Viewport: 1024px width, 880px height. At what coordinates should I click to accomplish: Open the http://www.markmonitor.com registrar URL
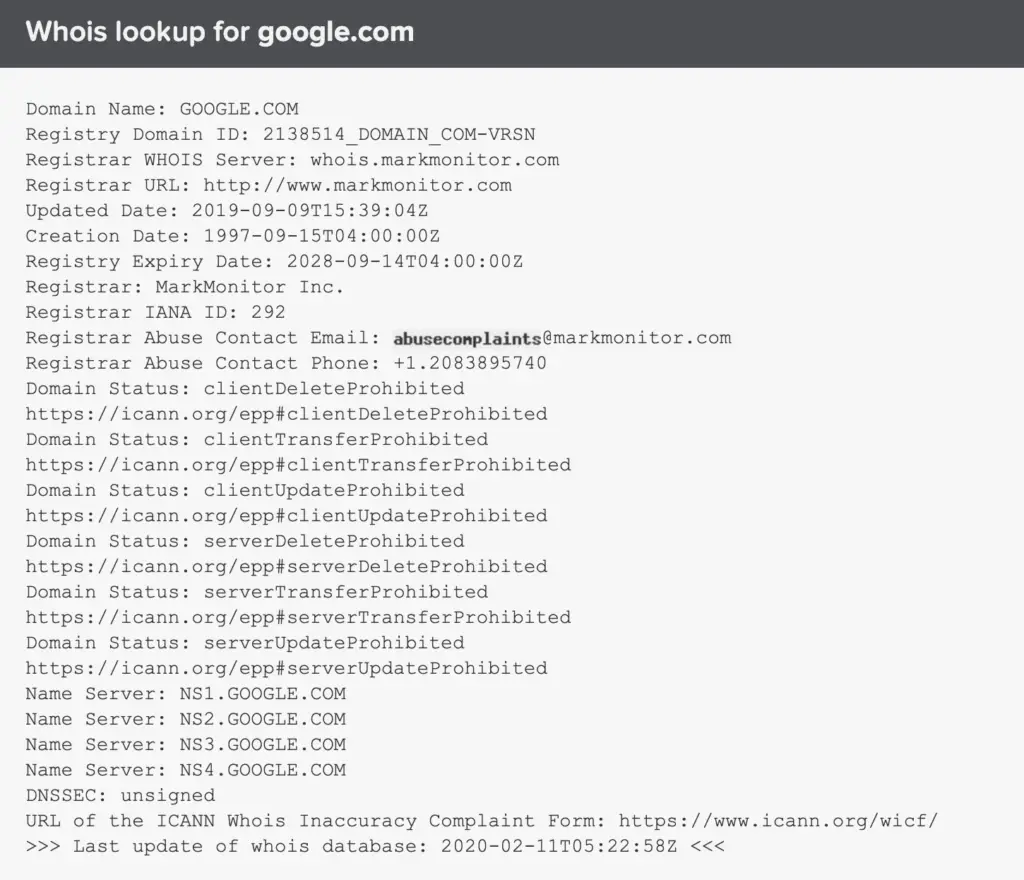357,185
